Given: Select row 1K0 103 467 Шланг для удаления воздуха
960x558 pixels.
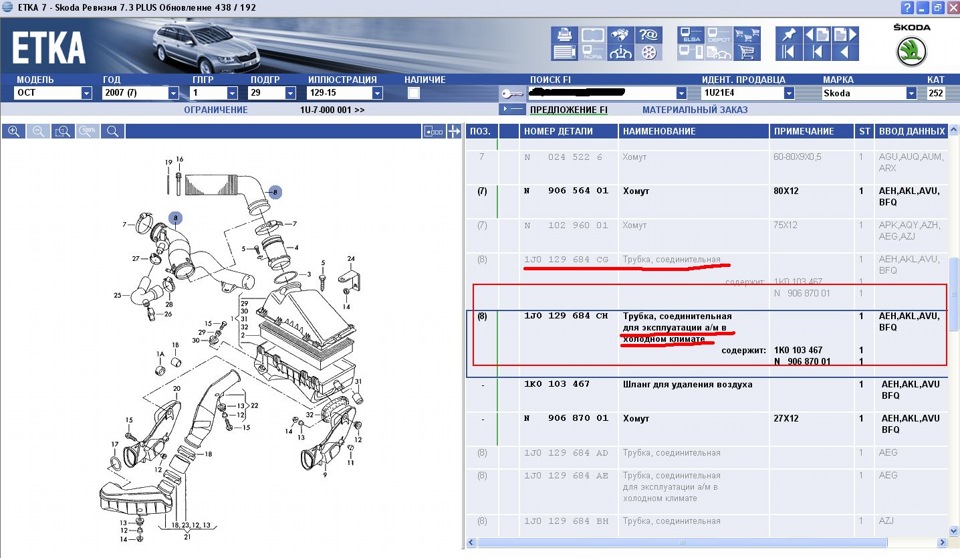Looking at the screenshot, I should 707,394.
